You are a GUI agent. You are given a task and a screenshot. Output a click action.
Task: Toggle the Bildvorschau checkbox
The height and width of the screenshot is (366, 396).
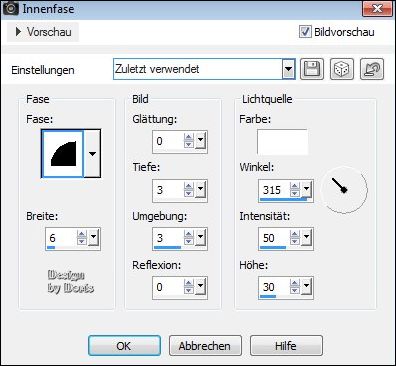(305, 32)
